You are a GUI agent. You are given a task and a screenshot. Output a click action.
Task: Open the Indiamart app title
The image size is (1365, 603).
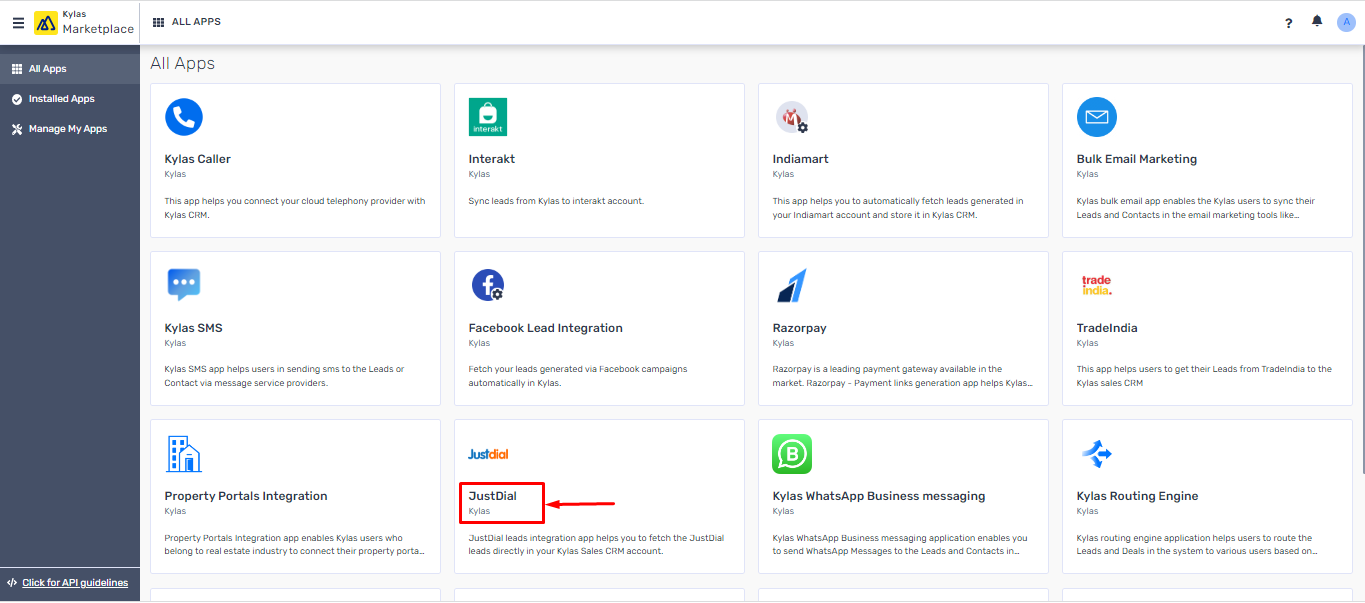(x=801, y=159)
